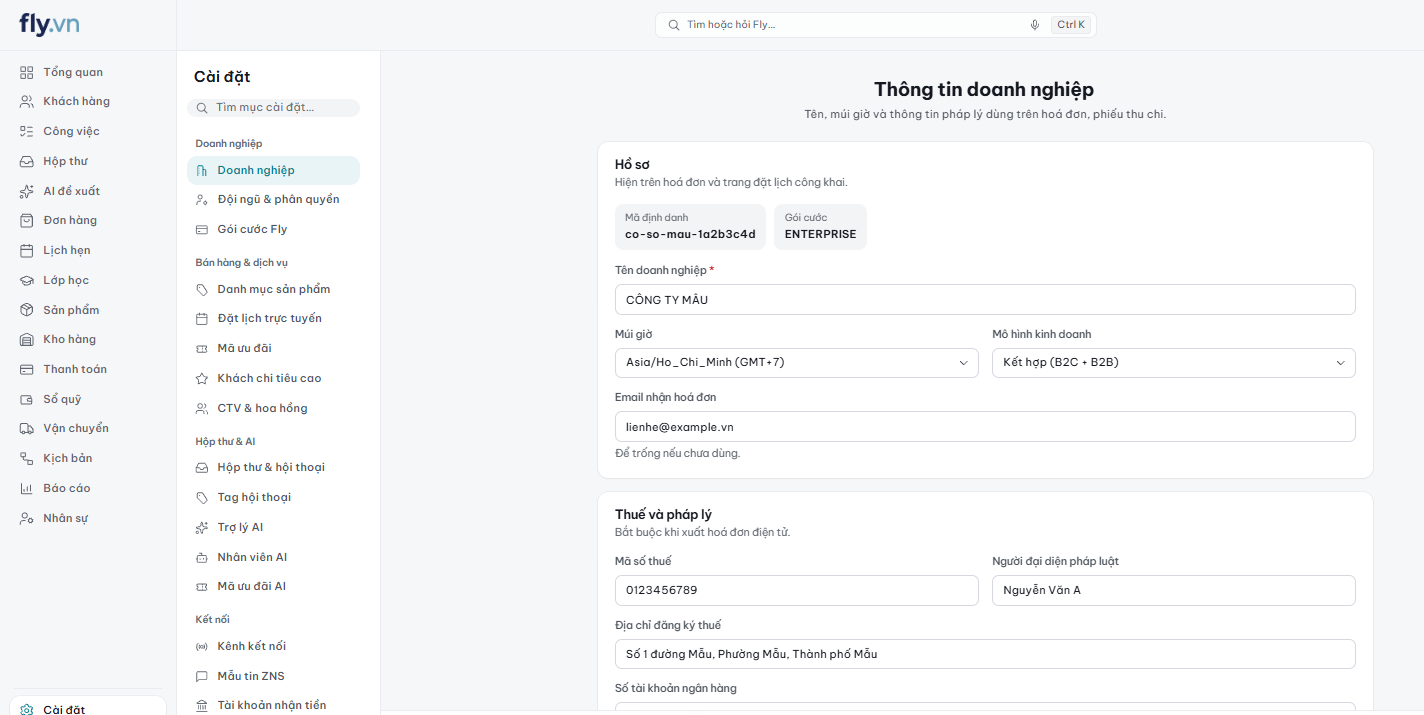
Task: Click the Tên doanh nghiệp input field
Action: (x=985, y=299)
